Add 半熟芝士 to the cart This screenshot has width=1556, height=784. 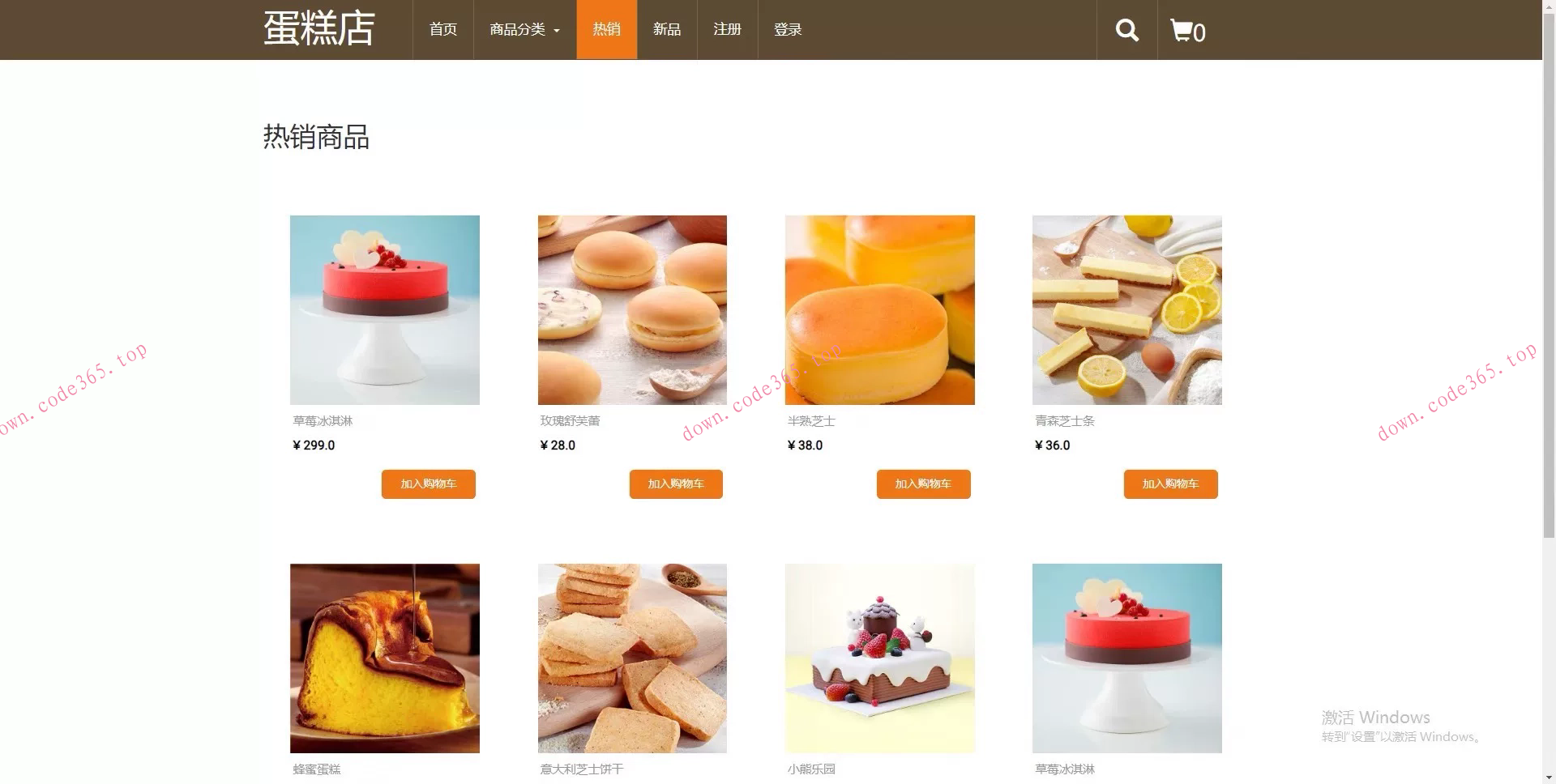pos(923,484)
